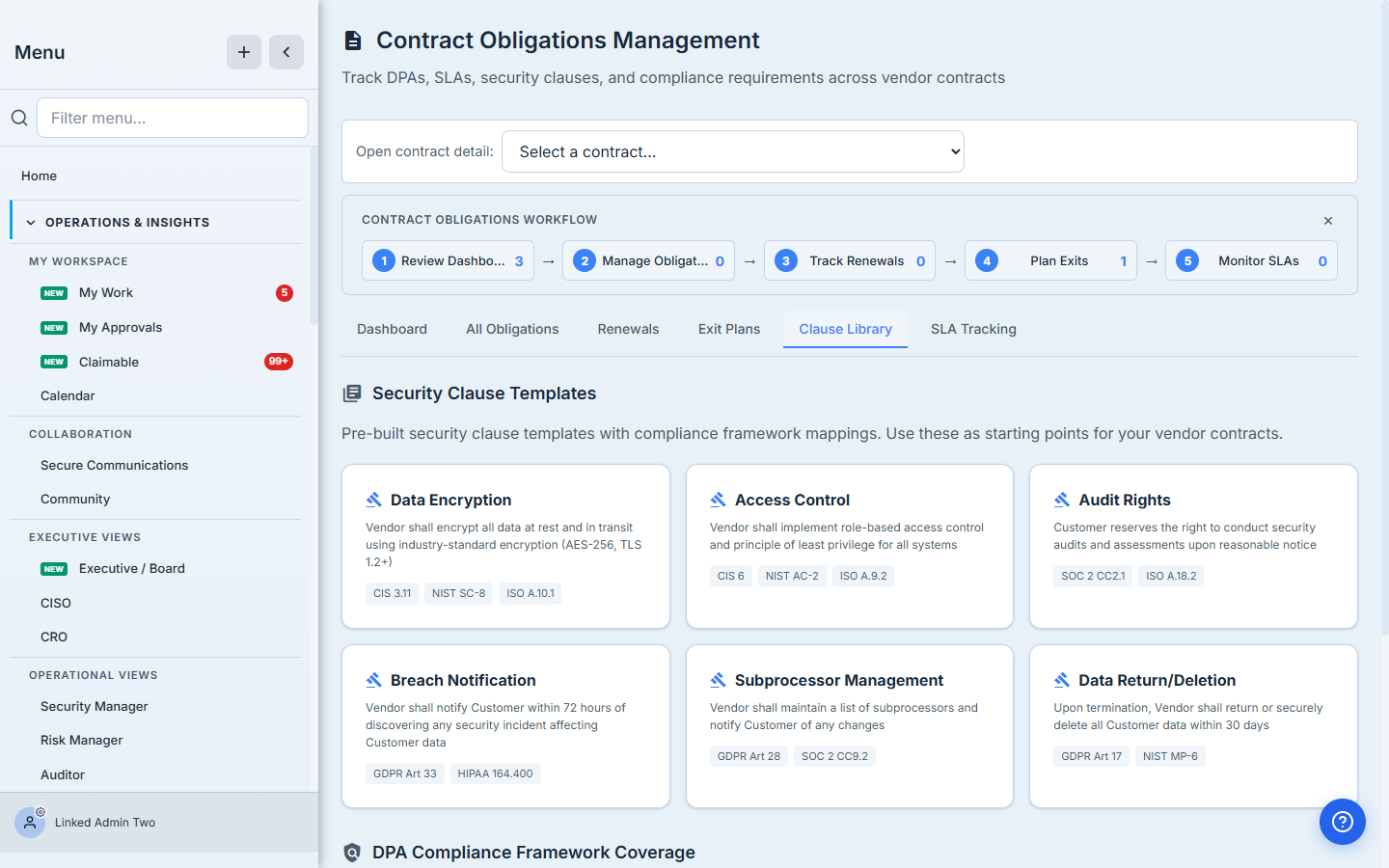Select the Clause Library tab
Screen dimensions: 1389x868
(x=845, y=329)
